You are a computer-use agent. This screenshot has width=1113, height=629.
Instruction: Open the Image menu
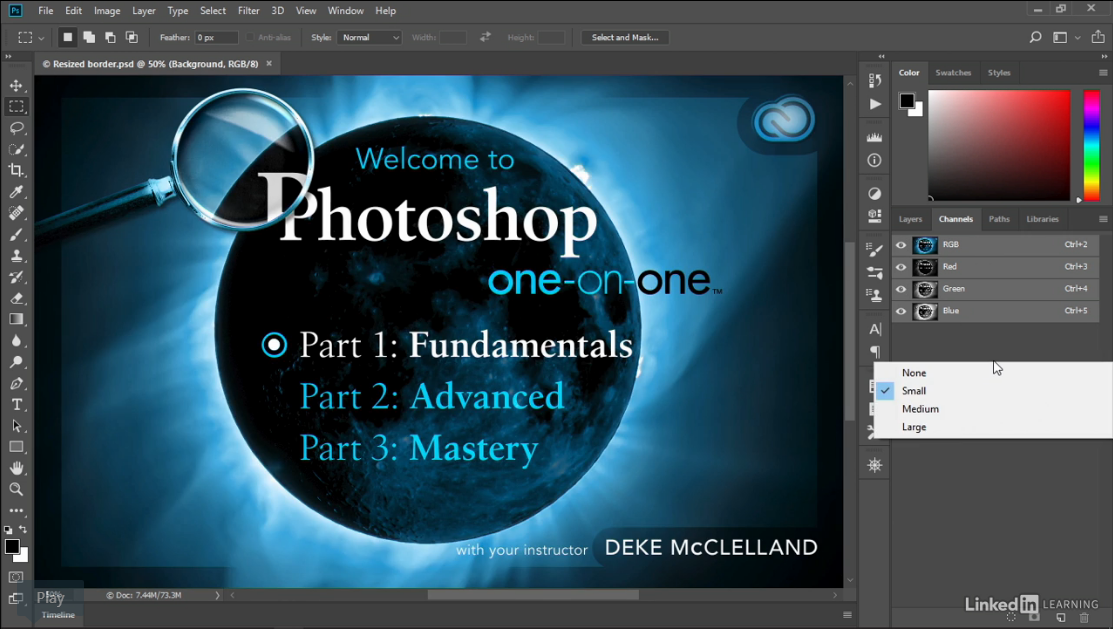coord(107,11)
